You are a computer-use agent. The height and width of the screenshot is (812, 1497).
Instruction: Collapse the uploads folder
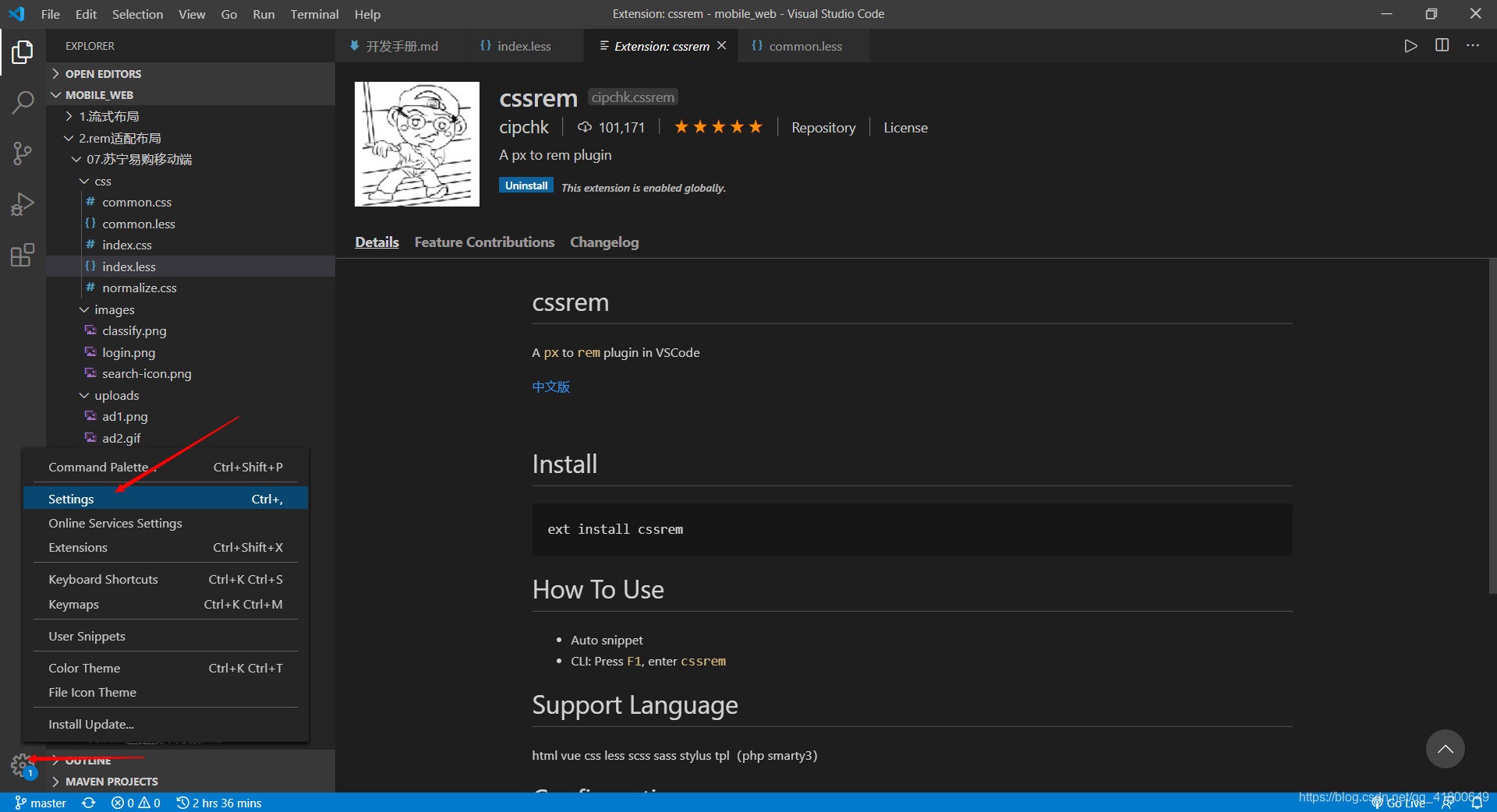pos(191,395)
